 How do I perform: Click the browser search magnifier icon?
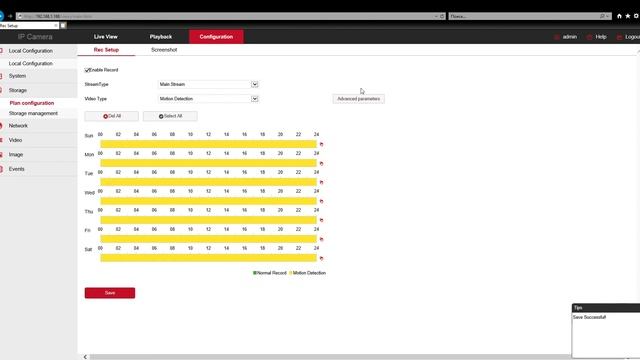tap(602, 16)
